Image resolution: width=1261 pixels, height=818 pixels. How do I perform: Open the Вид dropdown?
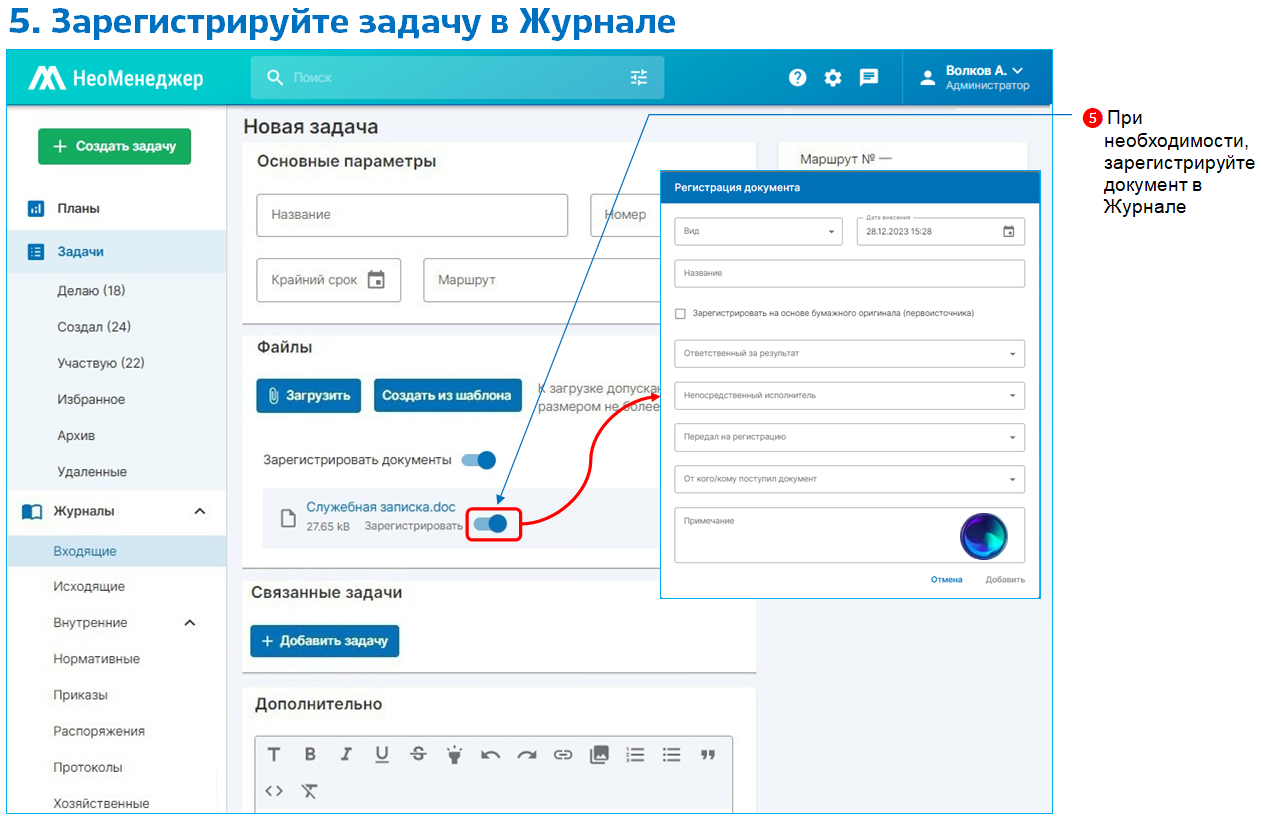pos(759,231)
